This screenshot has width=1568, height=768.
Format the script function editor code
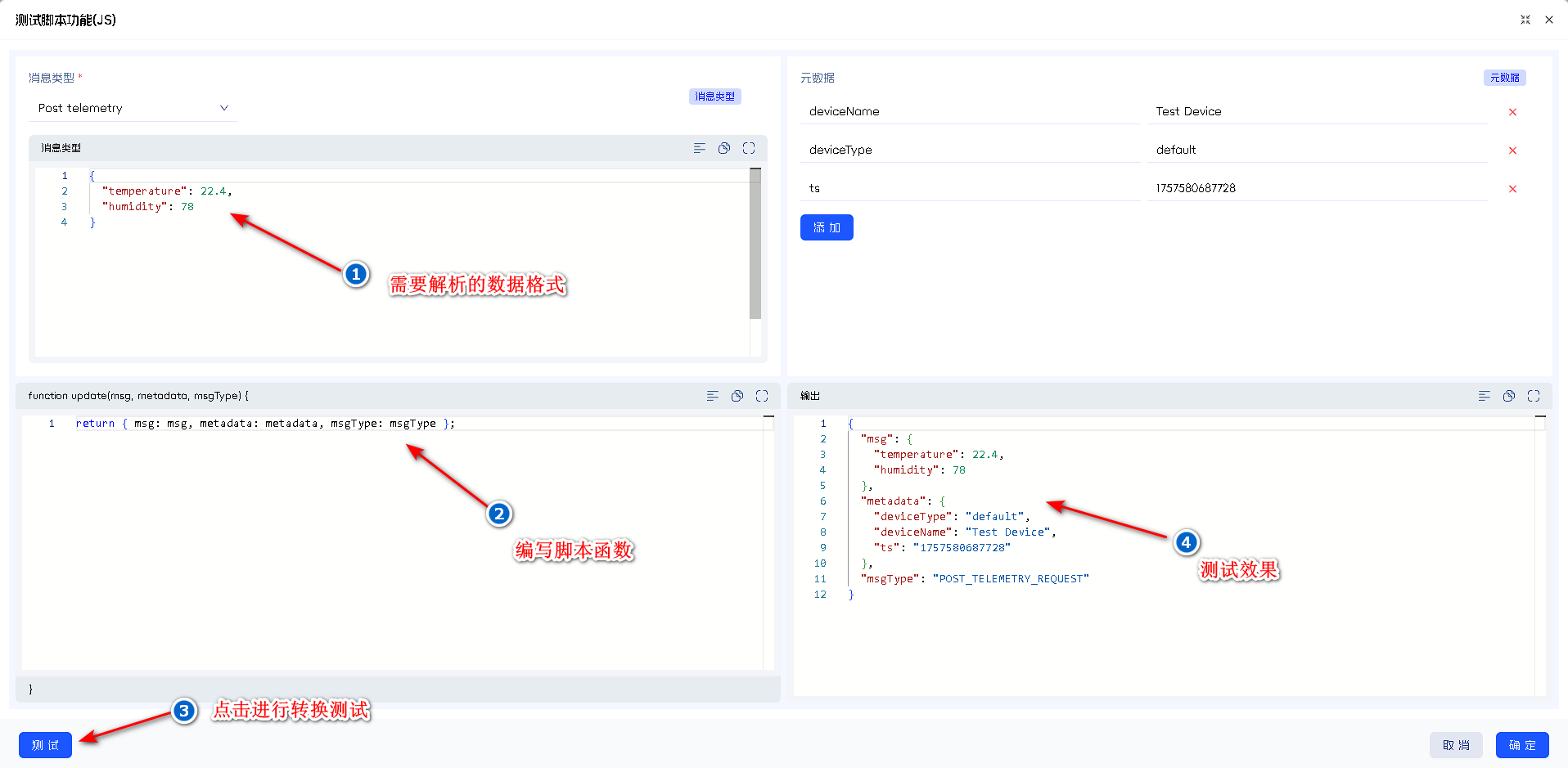tap(712, 396)
